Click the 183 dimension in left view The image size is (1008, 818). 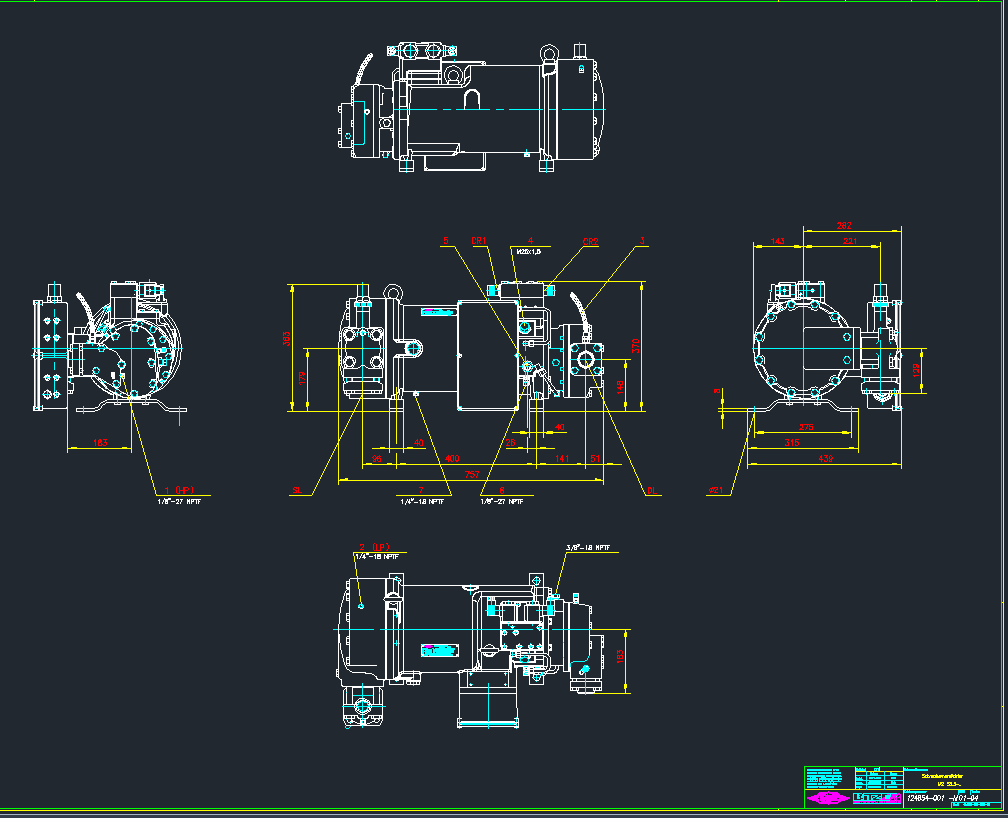point(99,442)
